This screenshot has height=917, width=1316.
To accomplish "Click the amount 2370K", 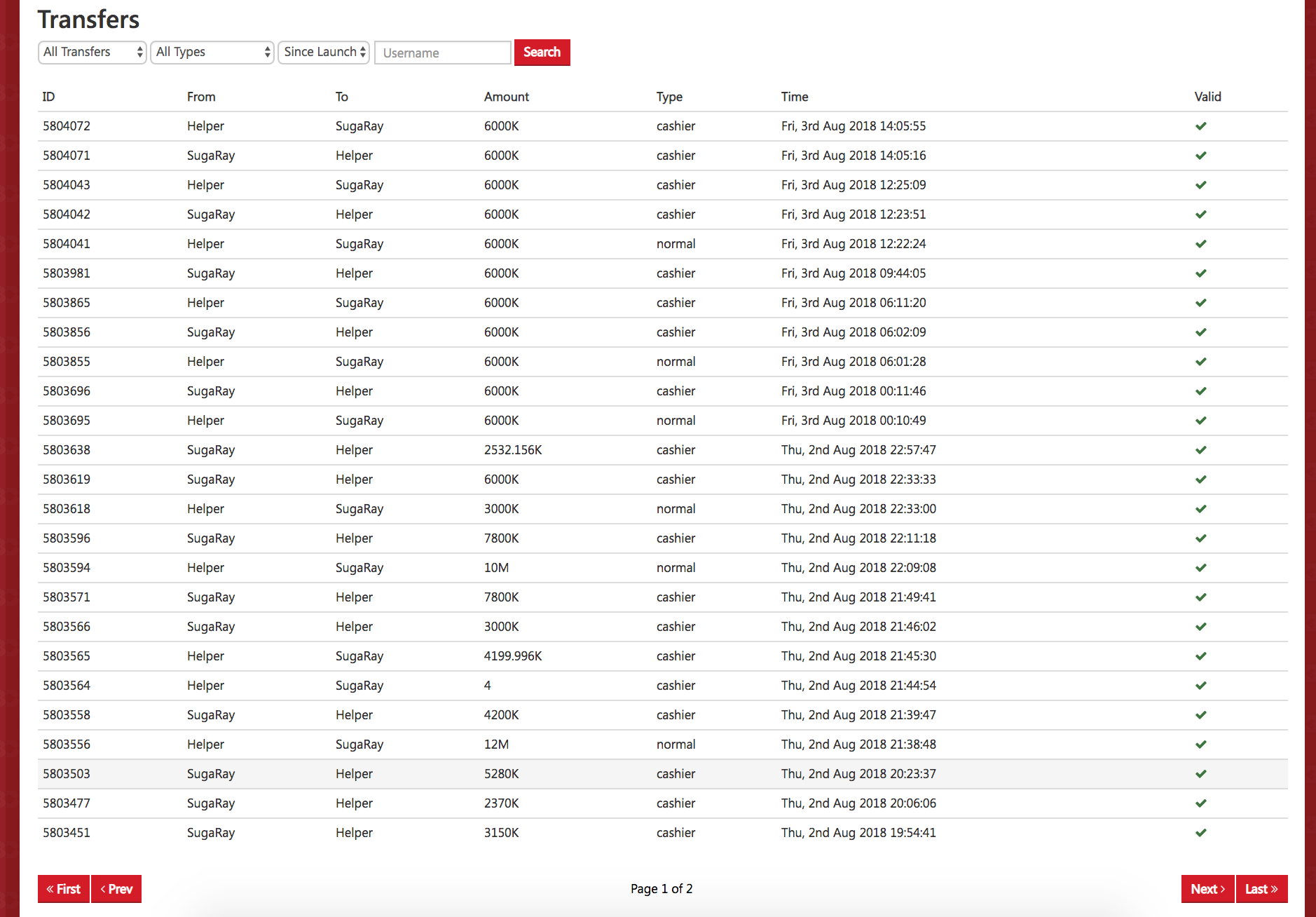I will pyautogui.click(x=502, y=803).
